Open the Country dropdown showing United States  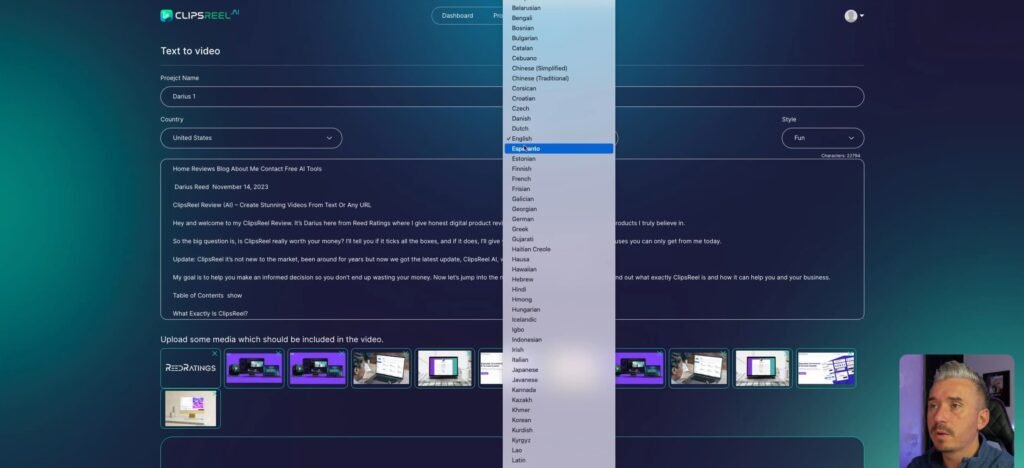click(x=251, y=138)
